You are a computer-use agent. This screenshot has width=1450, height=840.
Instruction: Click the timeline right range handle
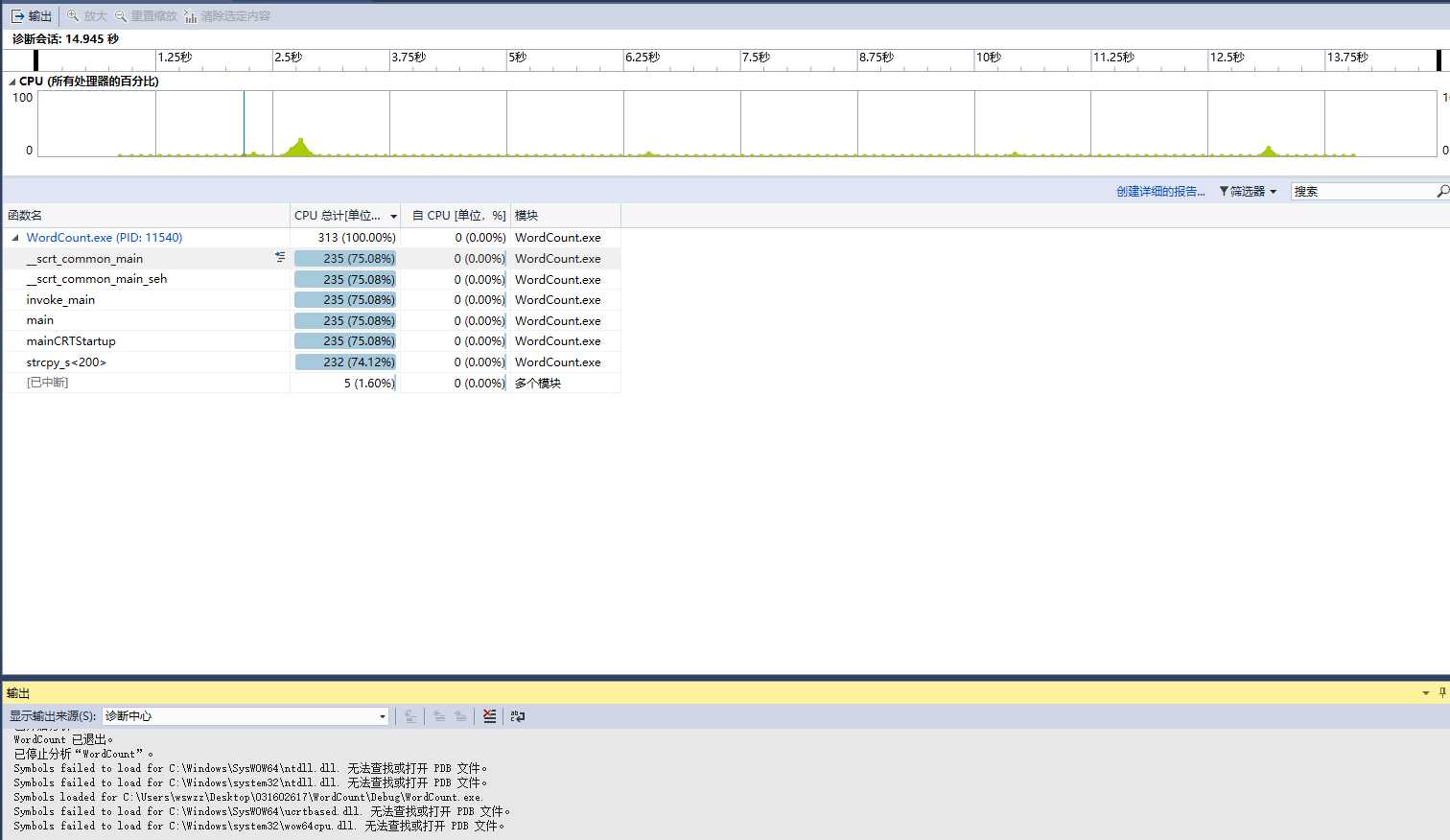pyautogui.click(x=1438, y=59)
